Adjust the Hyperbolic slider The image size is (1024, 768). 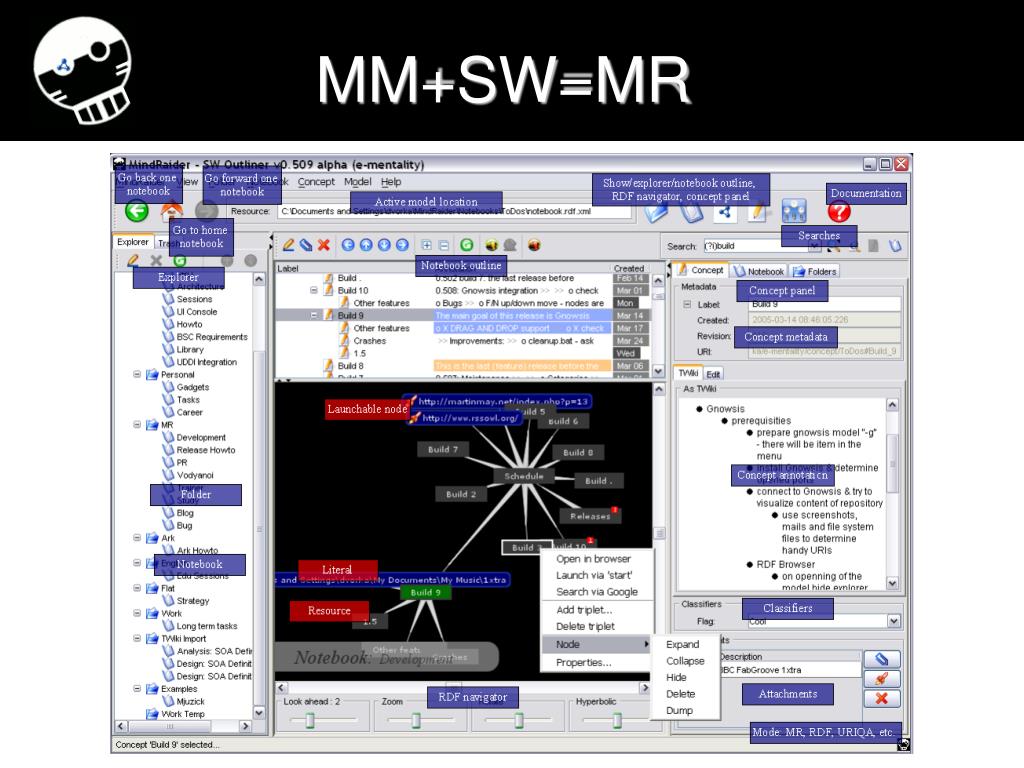(x=617, y=720)
